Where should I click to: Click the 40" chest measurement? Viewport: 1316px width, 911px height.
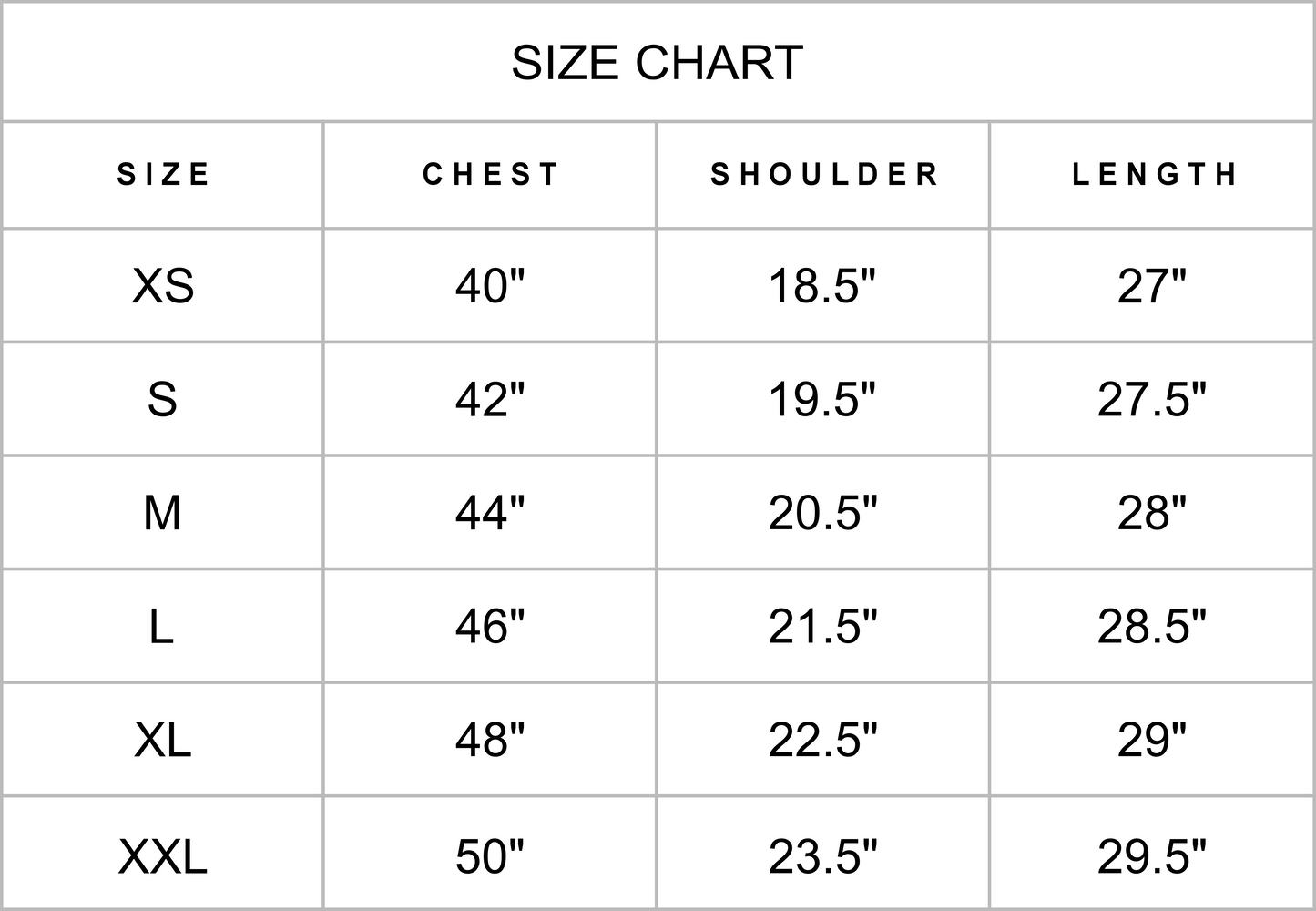pos(490,286)
